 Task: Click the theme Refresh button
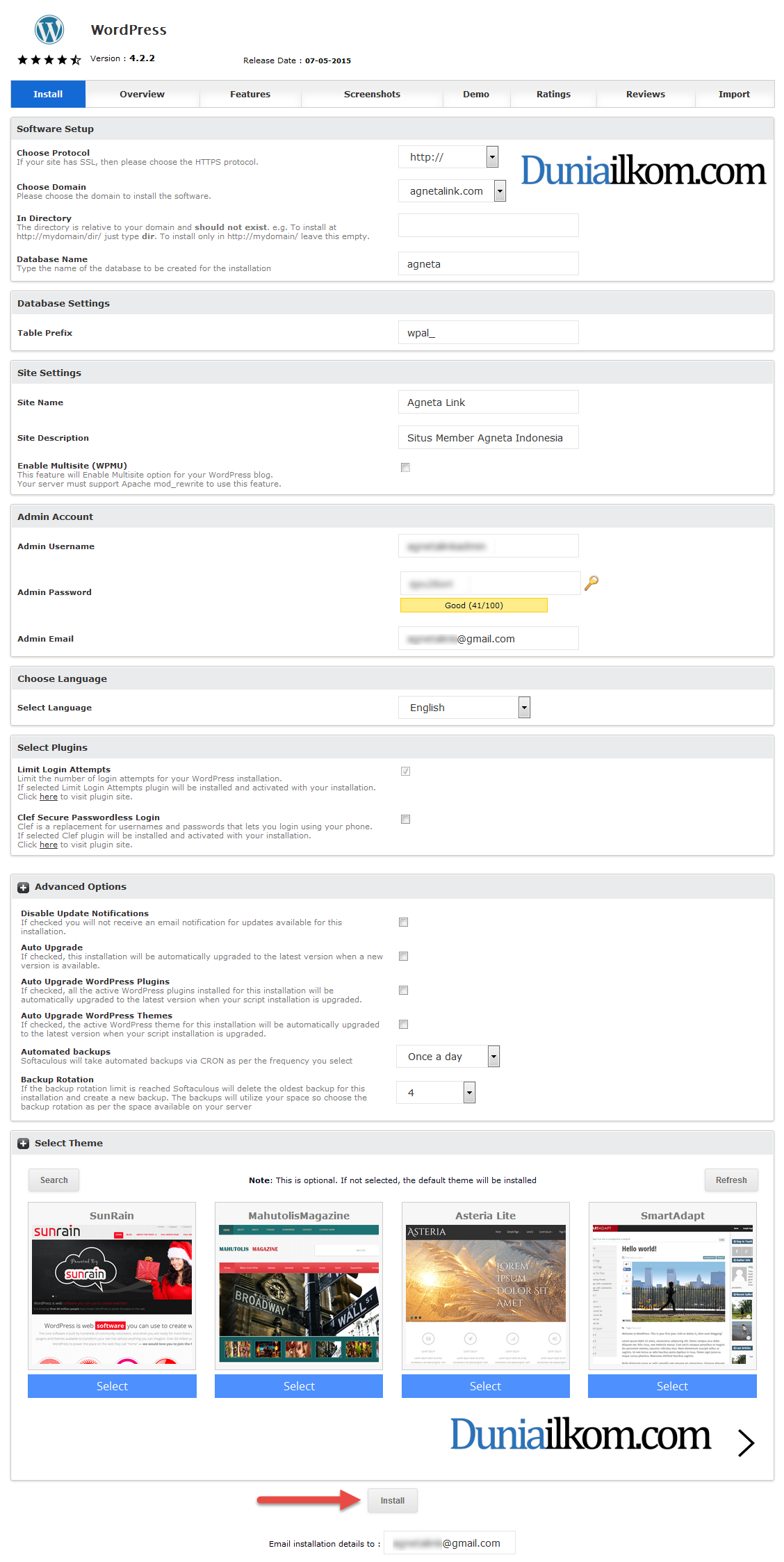(731, 1180)
